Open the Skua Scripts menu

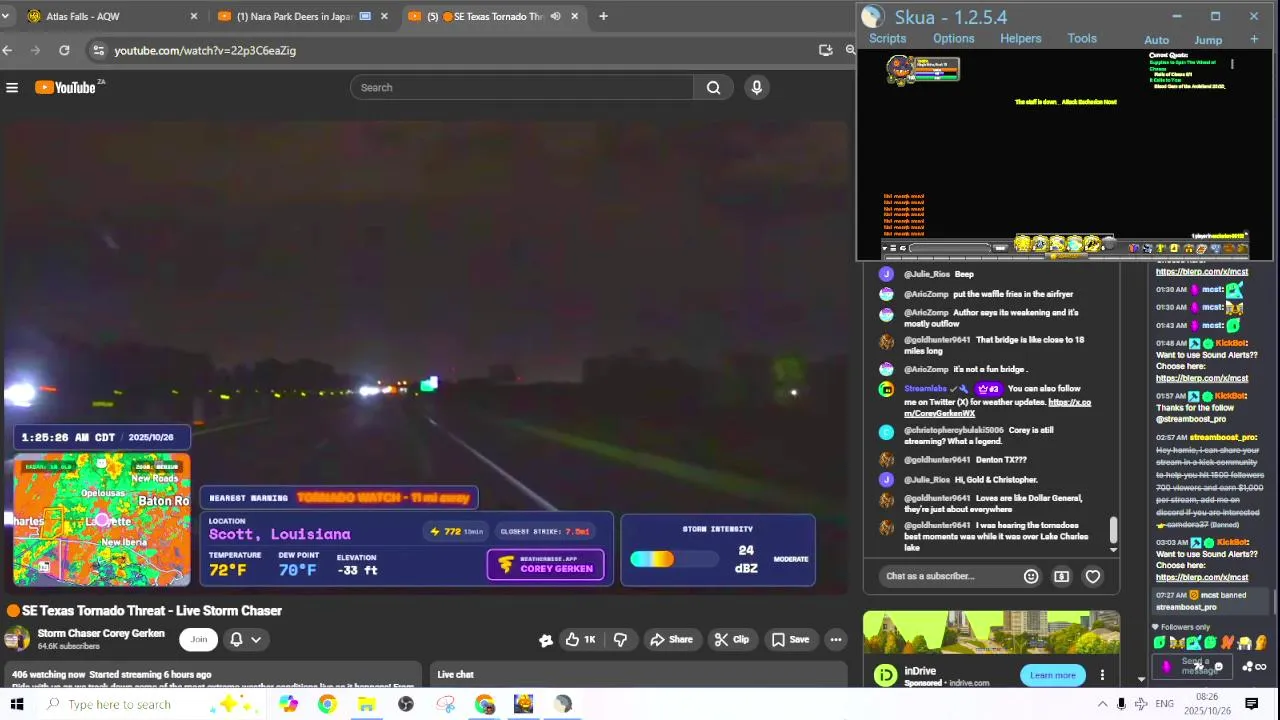click(x=887, y=39)
